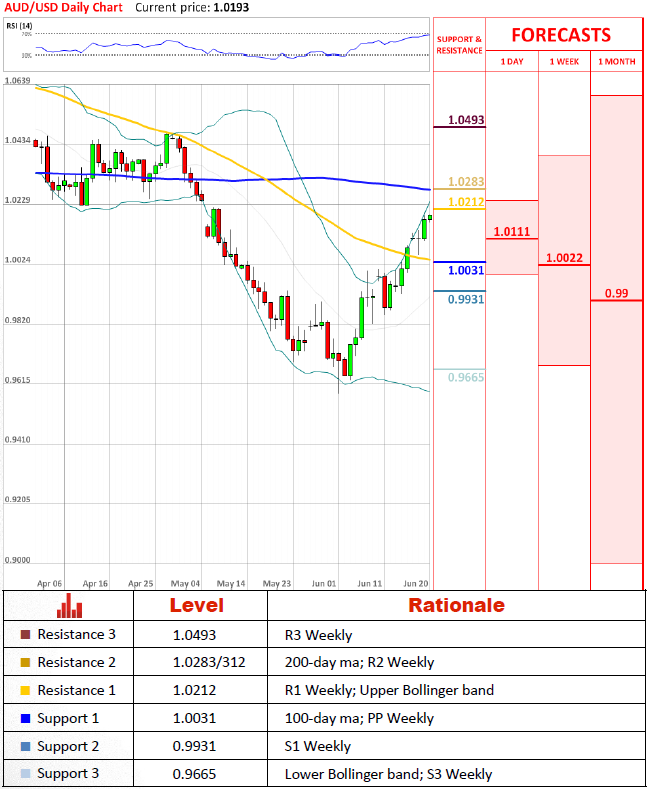
Task: Click the red bar-chart icon in table header
Action: 69,605
